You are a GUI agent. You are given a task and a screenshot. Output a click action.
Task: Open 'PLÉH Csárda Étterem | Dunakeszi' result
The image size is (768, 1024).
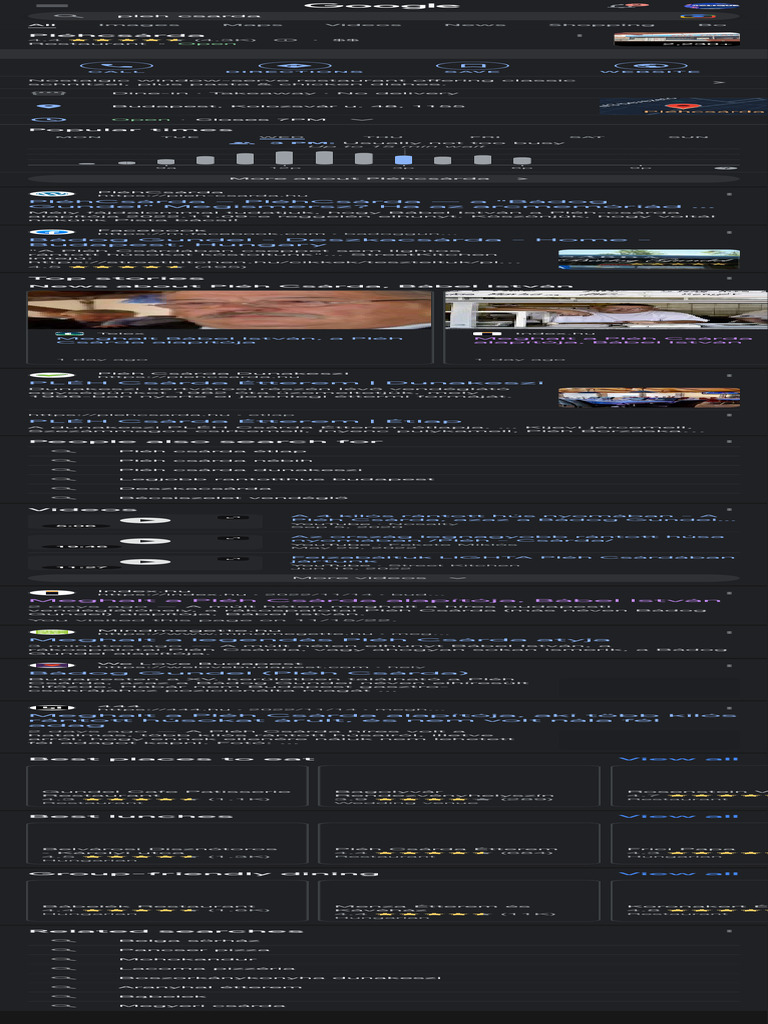coord(286,383)
